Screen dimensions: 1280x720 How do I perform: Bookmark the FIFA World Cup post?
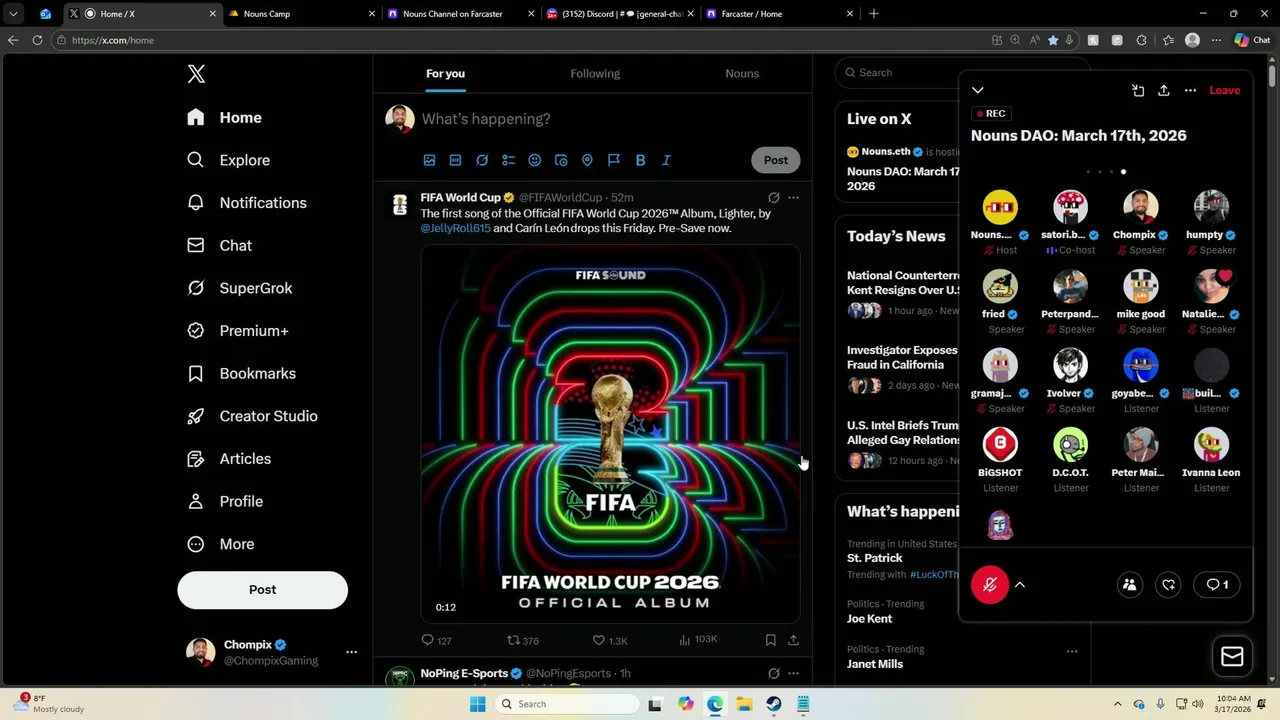coord(770,640)
